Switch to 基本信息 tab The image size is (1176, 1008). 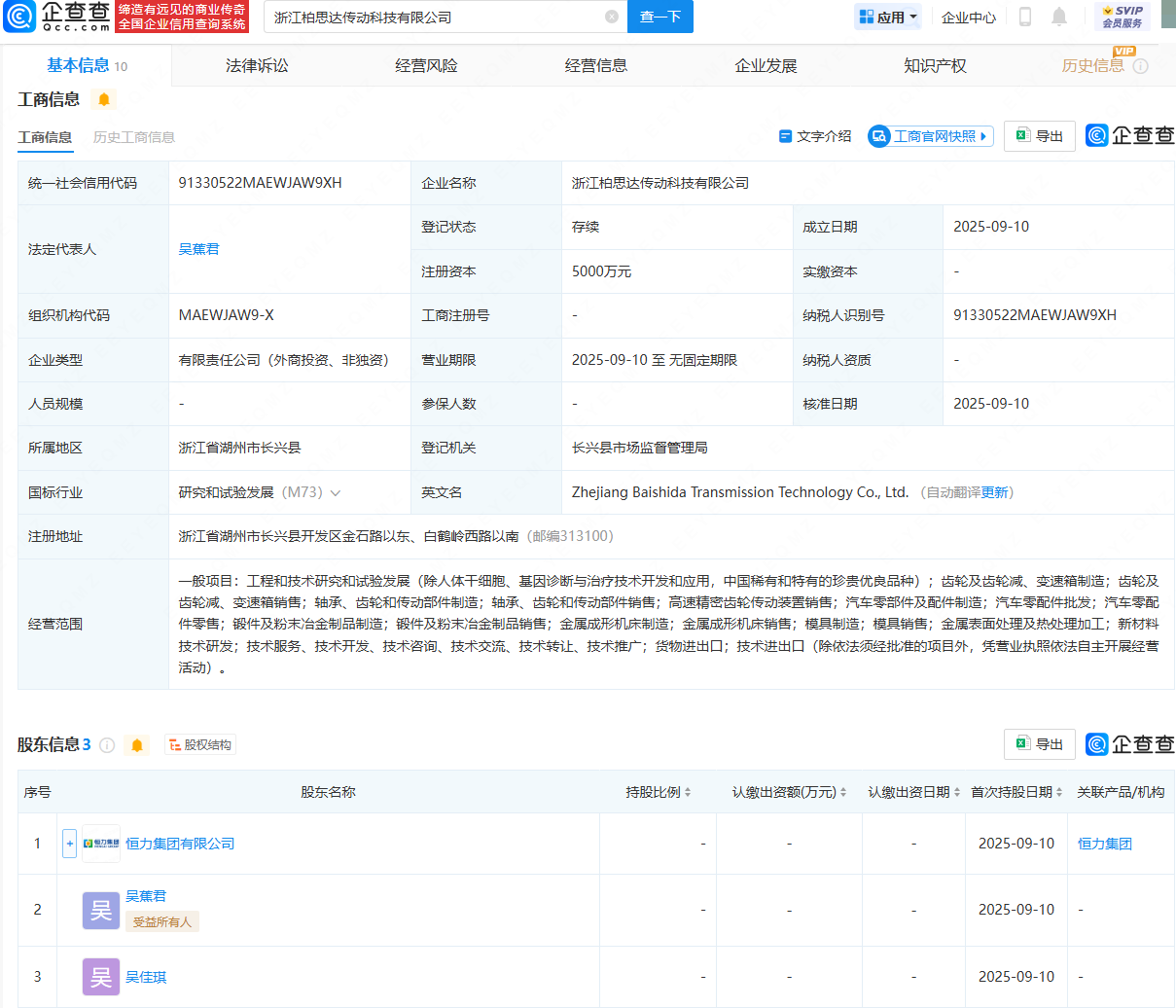point(87,65)
